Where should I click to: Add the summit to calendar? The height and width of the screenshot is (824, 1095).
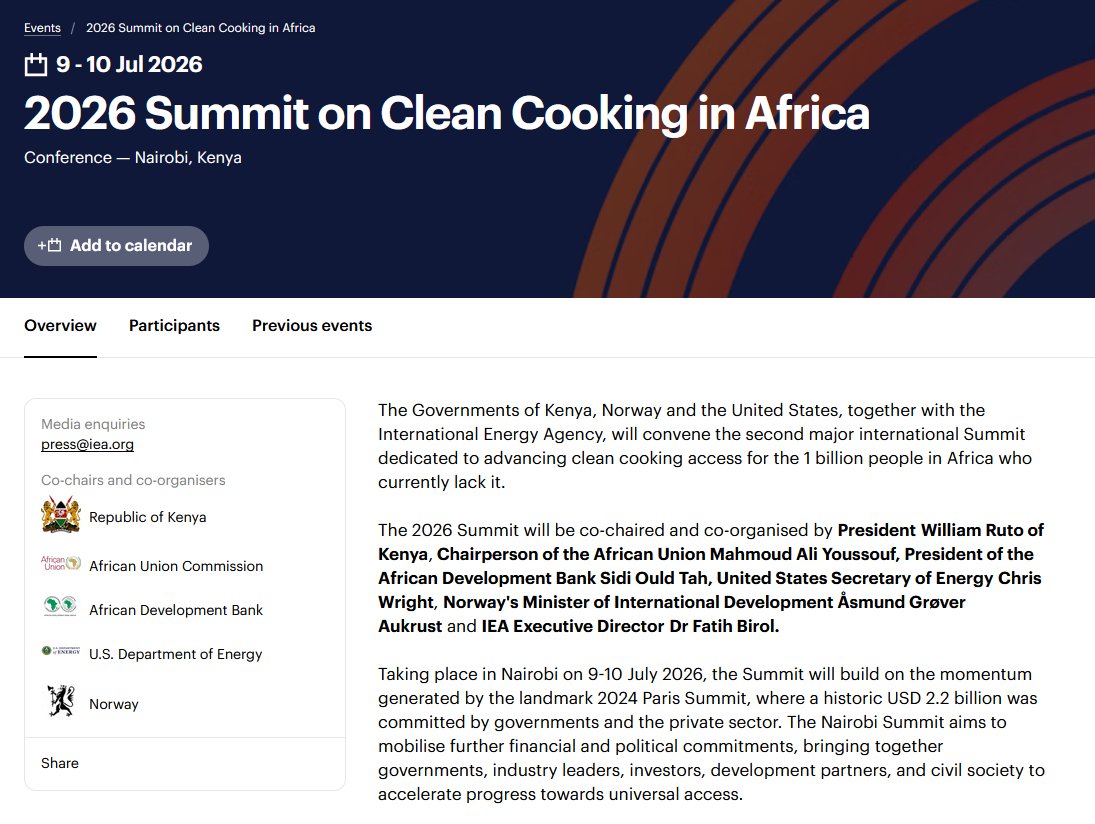116,246
